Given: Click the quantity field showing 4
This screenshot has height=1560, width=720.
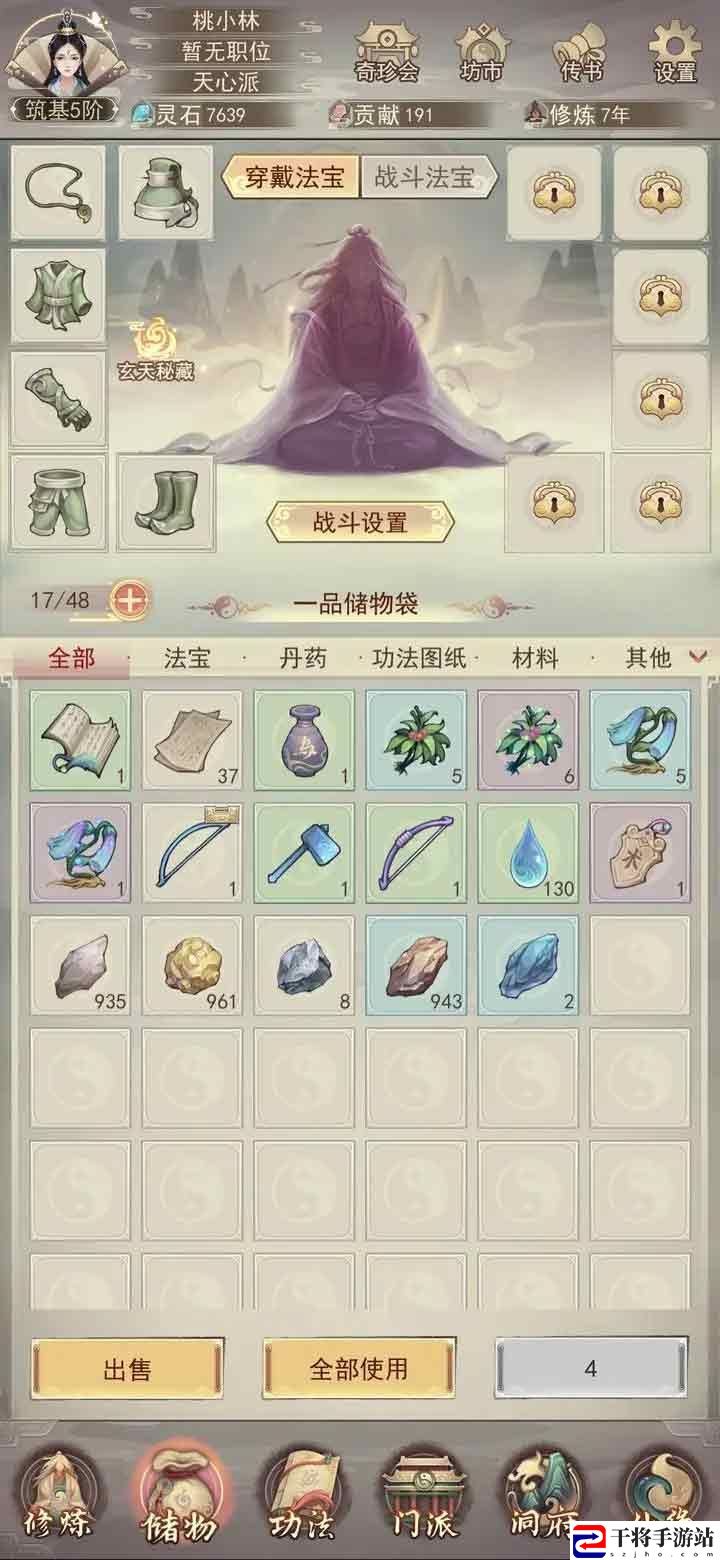Looking at the screenshot, I should tap(591, 1368).
